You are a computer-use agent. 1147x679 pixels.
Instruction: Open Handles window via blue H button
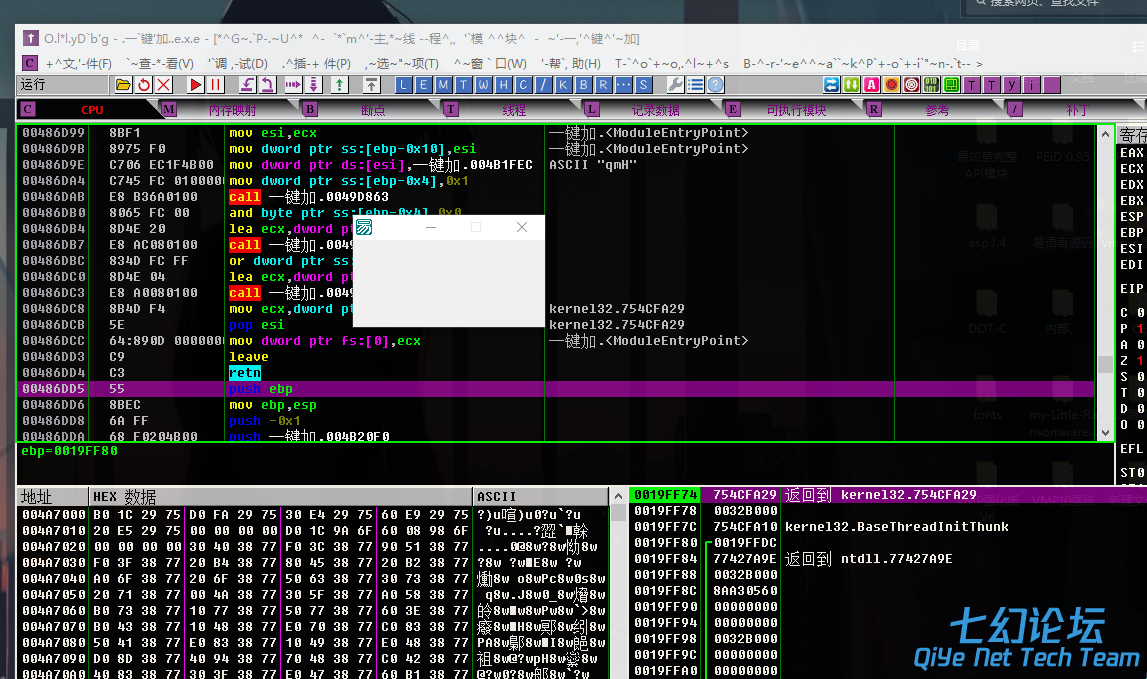click(x=503, y=85)
